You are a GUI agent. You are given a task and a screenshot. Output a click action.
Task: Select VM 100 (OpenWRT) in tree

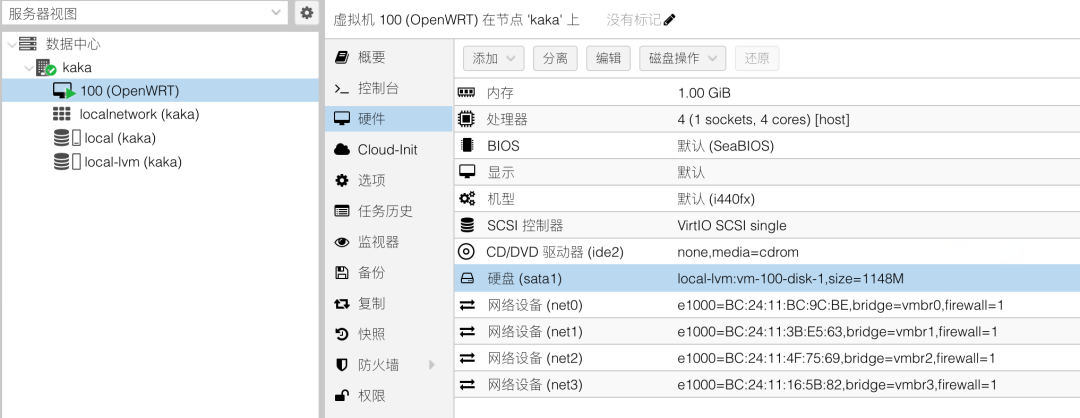(x=160, y=90)
